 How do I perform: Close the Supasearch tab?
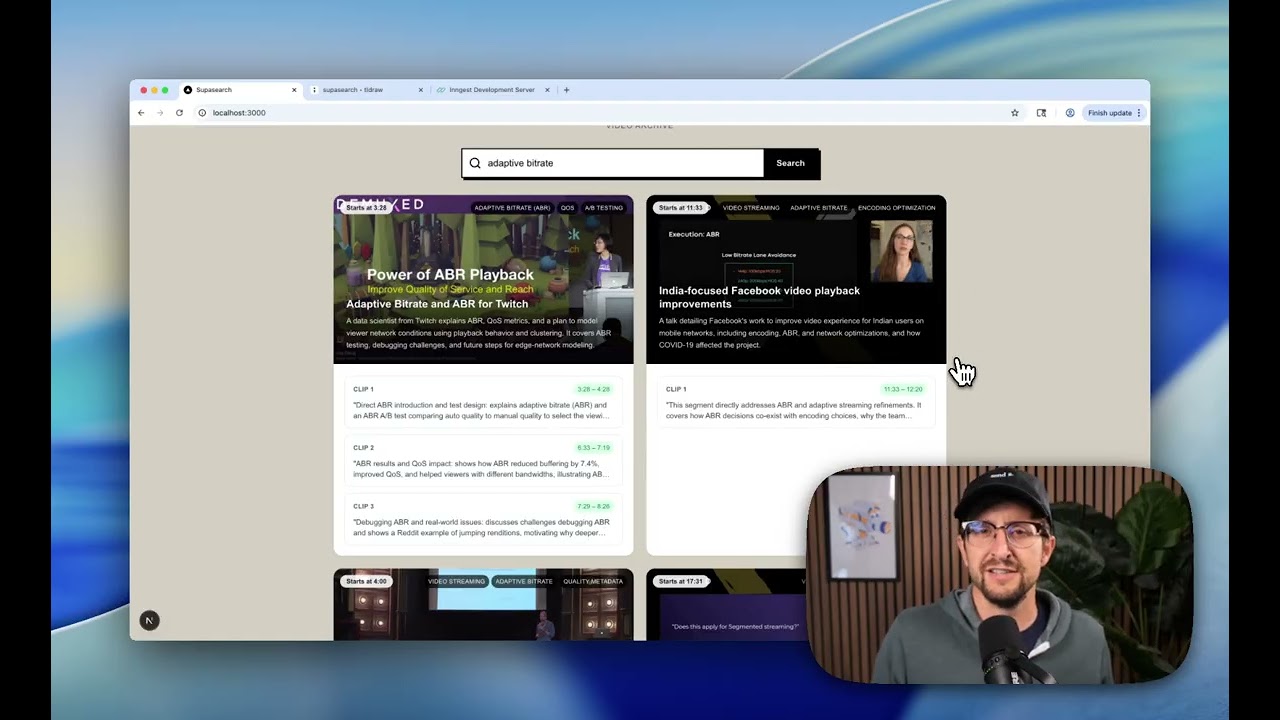(x=294, y=90)
